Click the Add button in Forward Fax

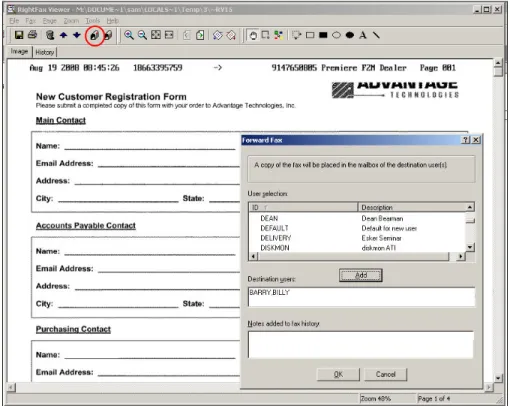[x=361, y=275]
